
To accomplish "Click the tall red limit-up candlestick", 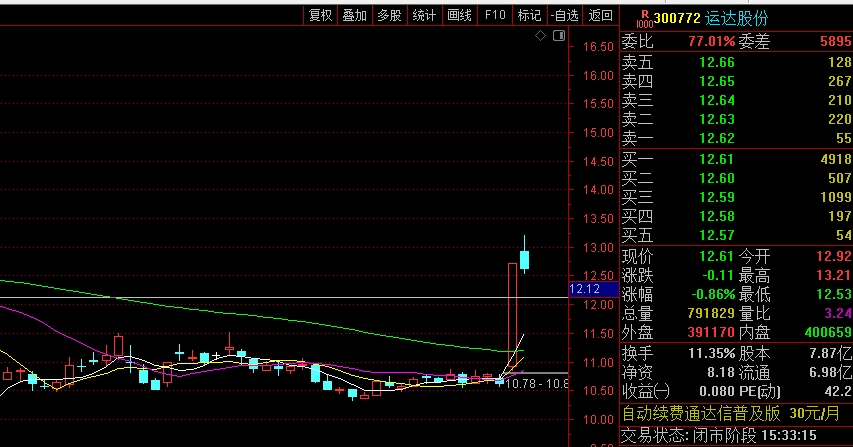I will pyautogui.click(x=512, y=314).
